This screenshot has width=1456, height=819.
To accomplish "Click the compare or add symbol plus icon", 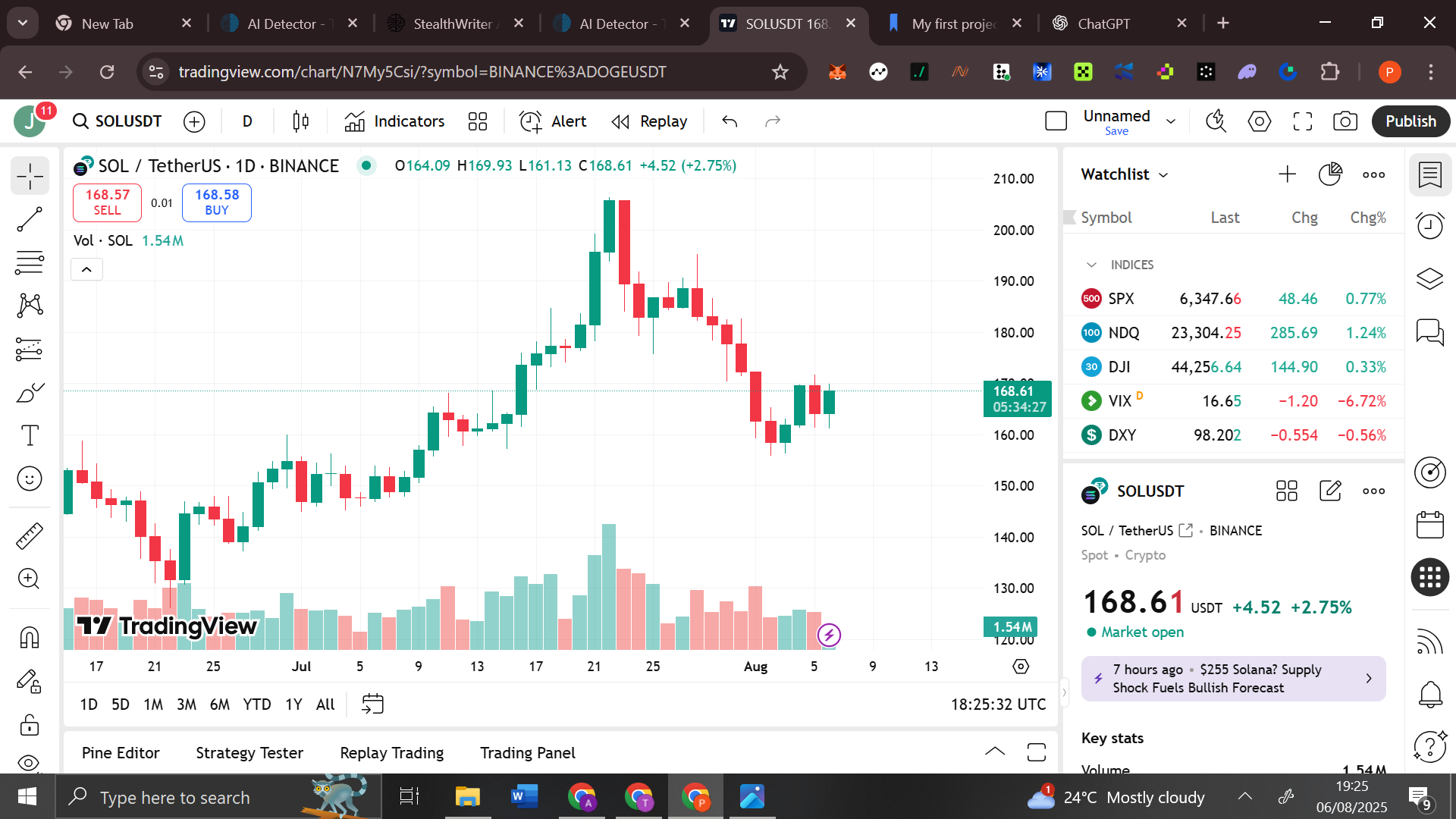I will click(x=194, y=121).
